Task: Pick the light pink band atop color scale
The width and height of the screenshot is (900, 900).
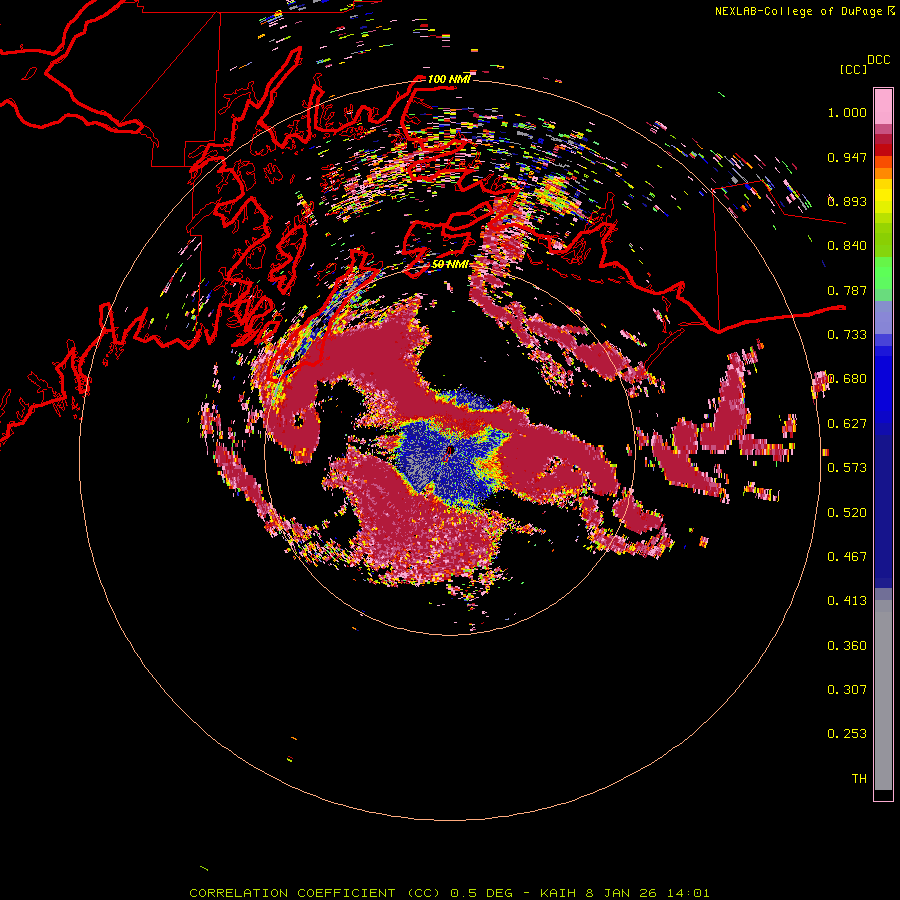Action: pos(883,106)
